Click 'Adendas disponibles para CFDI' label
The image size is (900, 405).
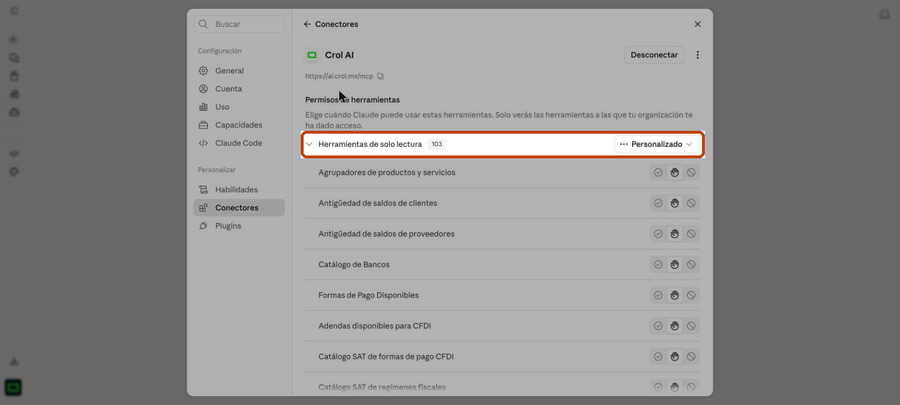[375, 326]
